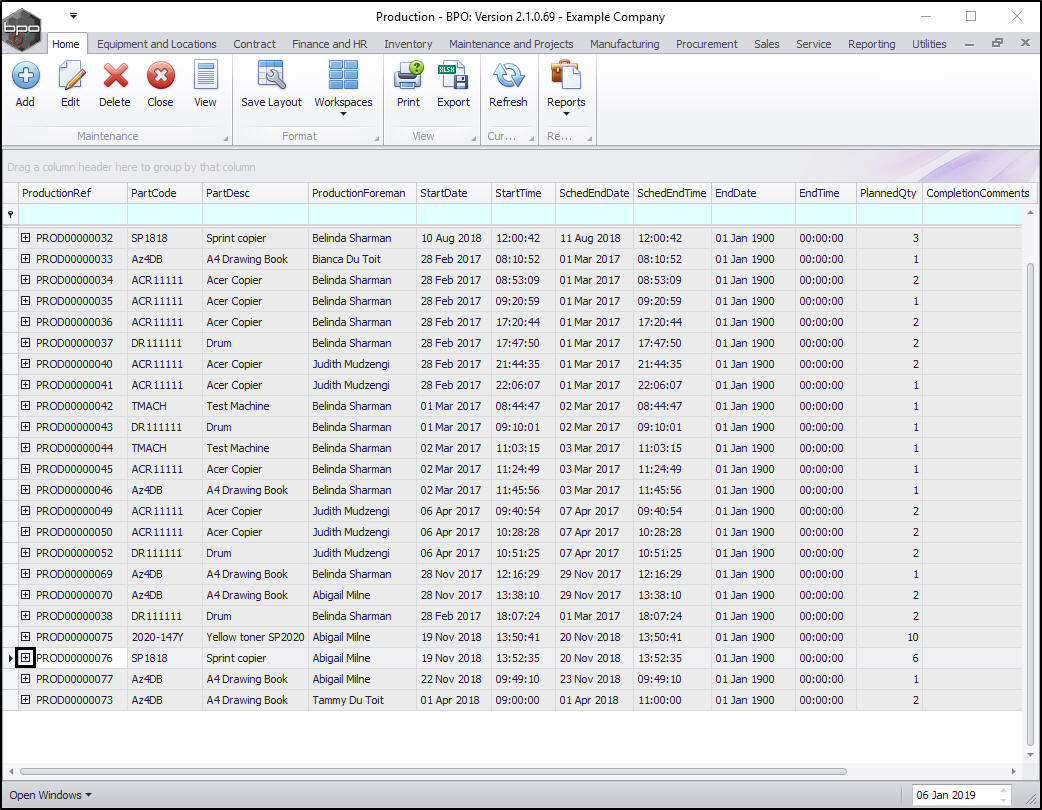Click the horizontal scrollbar thumb
This screenshot has width=1042, height=810.
click(x=433, y=771)
